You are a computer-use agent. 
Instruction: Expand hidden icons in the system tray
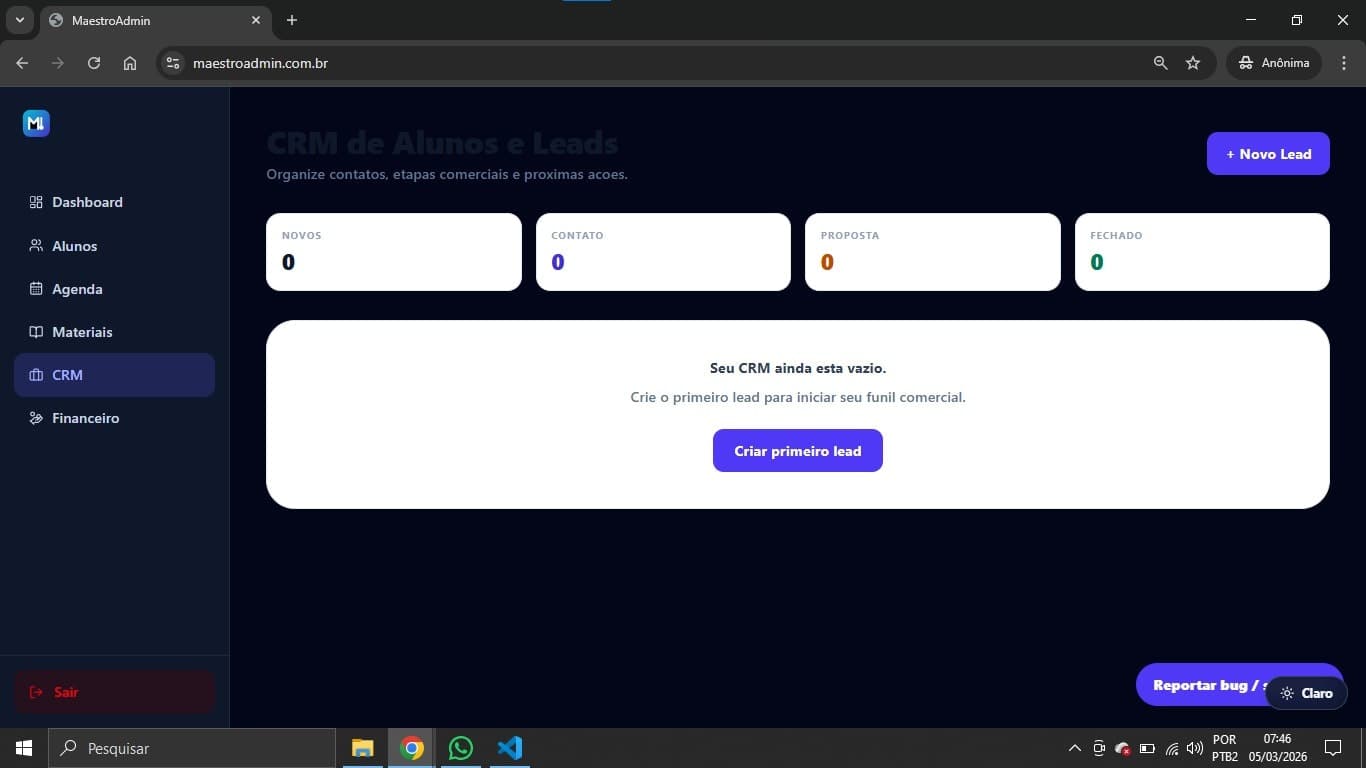[x=1074, y=747]
